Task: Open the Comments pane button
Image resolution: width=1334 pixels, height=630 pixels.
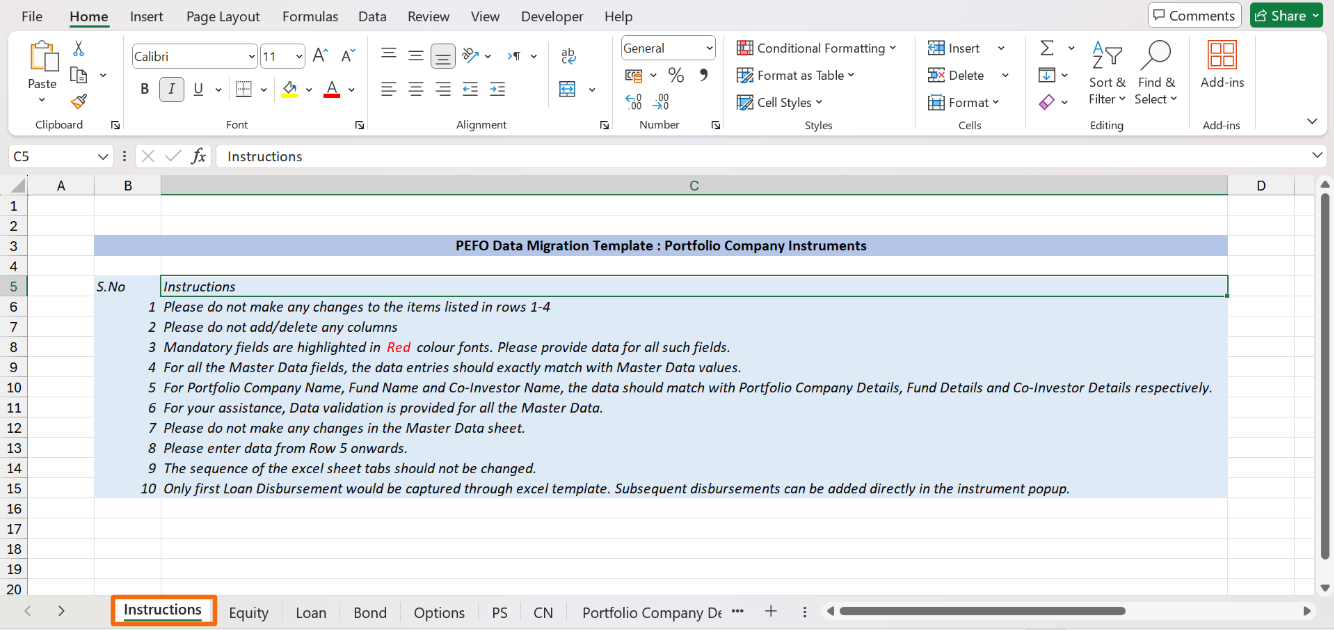Action: (1194, 15)
